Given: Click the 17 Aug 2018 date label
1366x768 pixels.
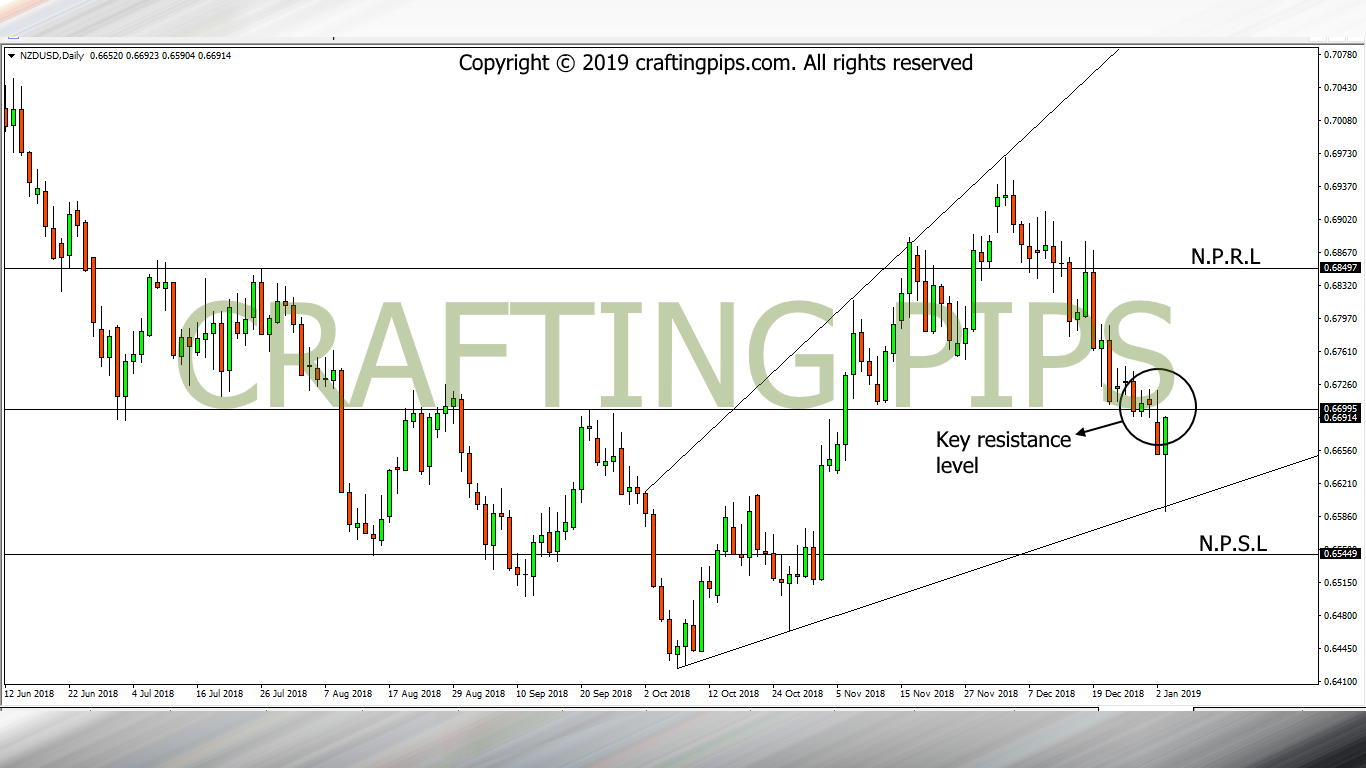Looking at the screenshot, I should click(x=414, y=692).
